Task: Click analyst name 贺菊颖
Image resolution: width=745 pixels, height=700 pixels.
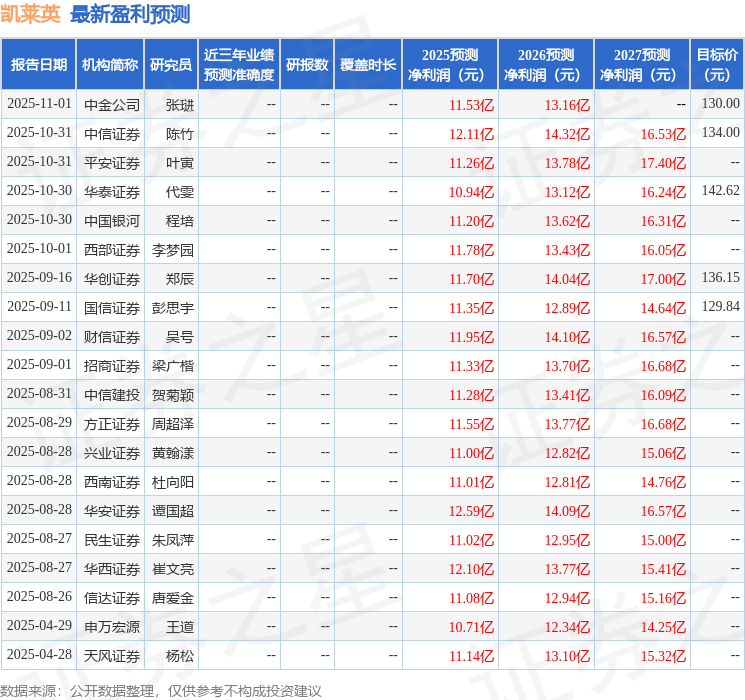Action: (173, 394)
